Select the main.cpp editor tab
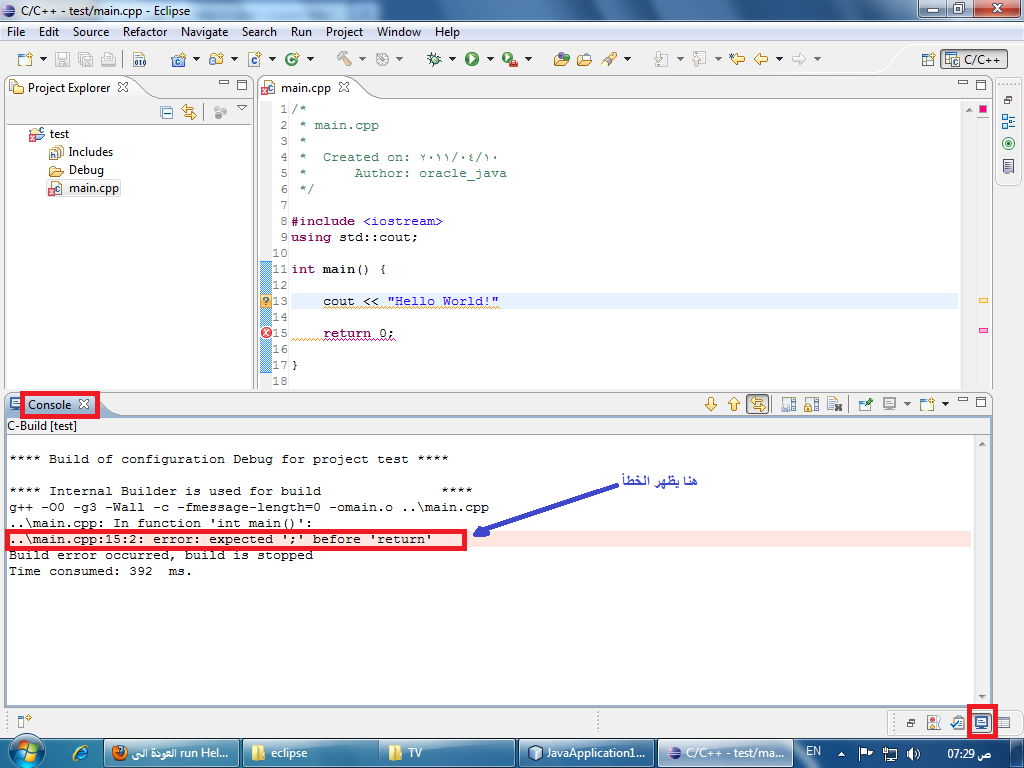The image size is (1024, 768). click(306, 88)
